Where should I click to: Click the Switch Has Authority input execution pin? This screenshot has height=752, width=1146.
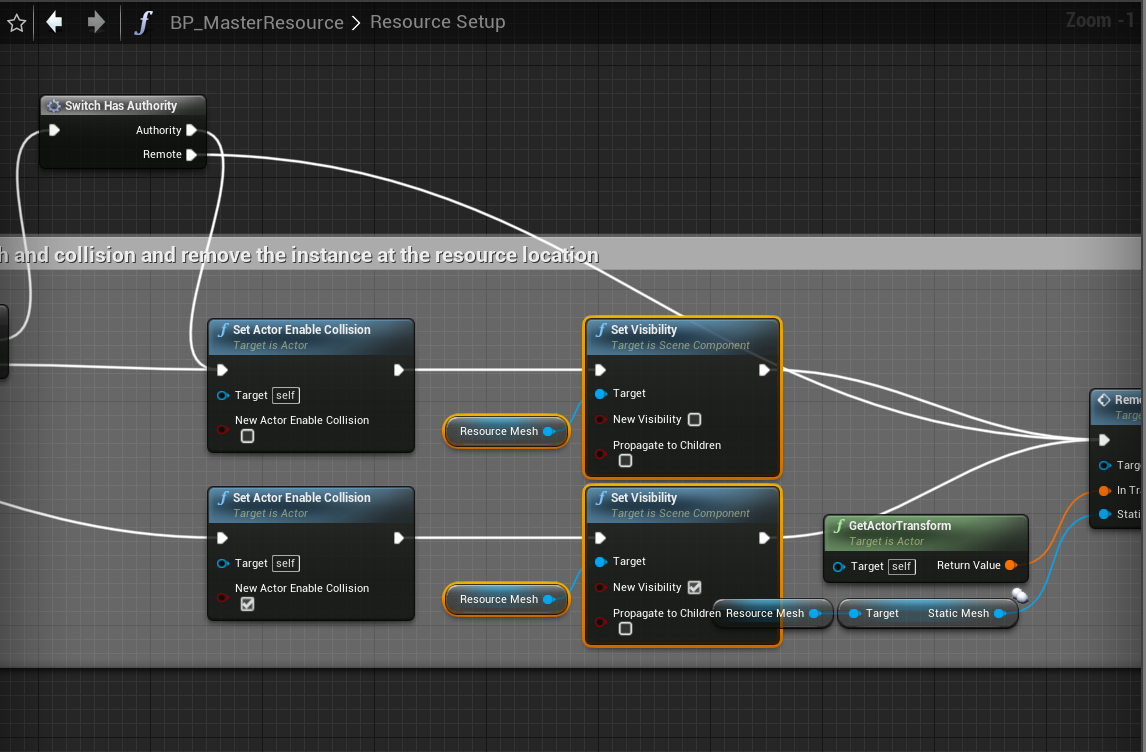click(x=54, y=130)
